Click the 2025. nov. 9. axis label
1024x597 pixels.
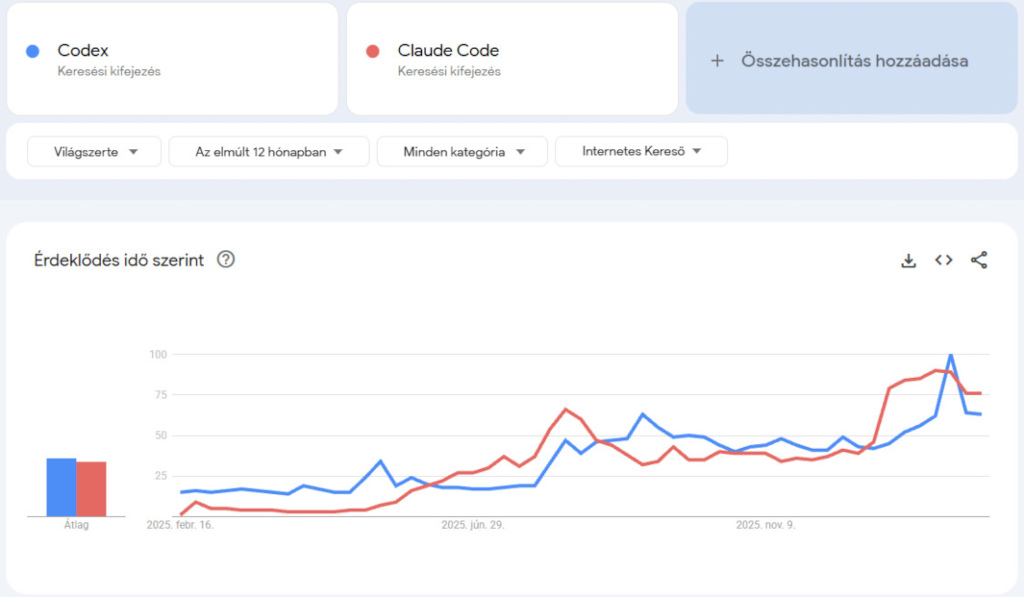[765, 524]
